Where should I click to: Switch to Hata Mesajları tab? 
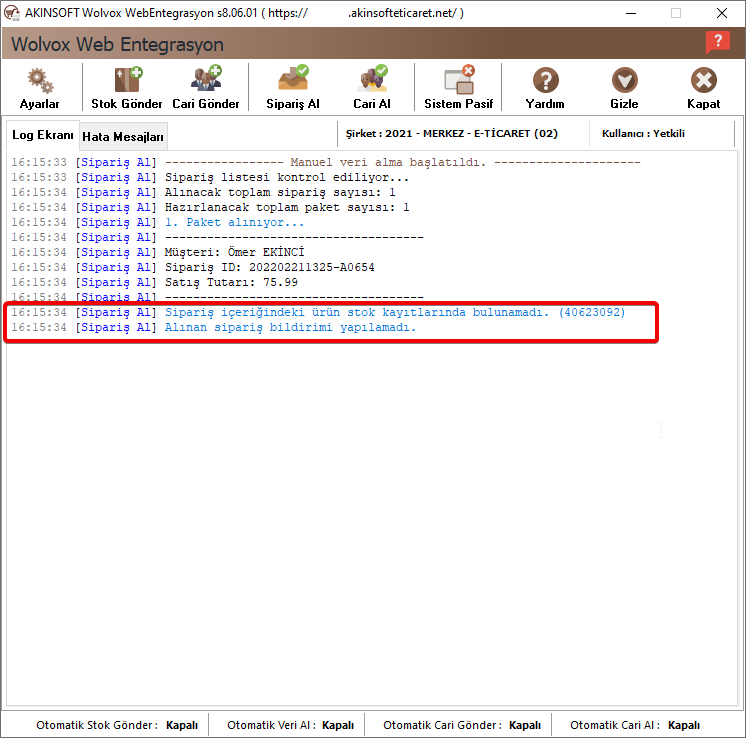point(123,137)
